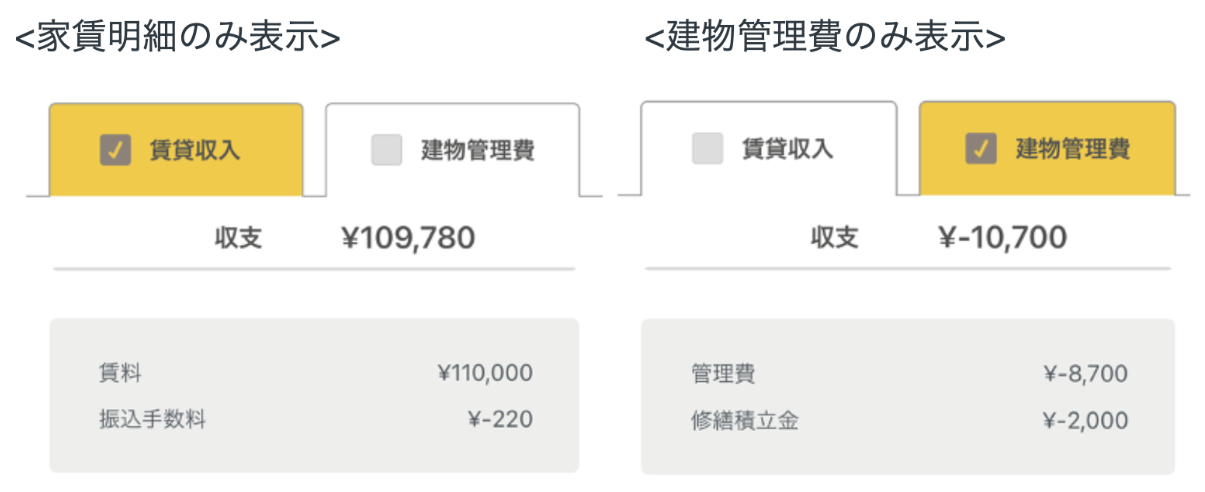Screen dimensions: 1205x492
Task: Click the 収支 total ¥109,780
Action: 408,238
